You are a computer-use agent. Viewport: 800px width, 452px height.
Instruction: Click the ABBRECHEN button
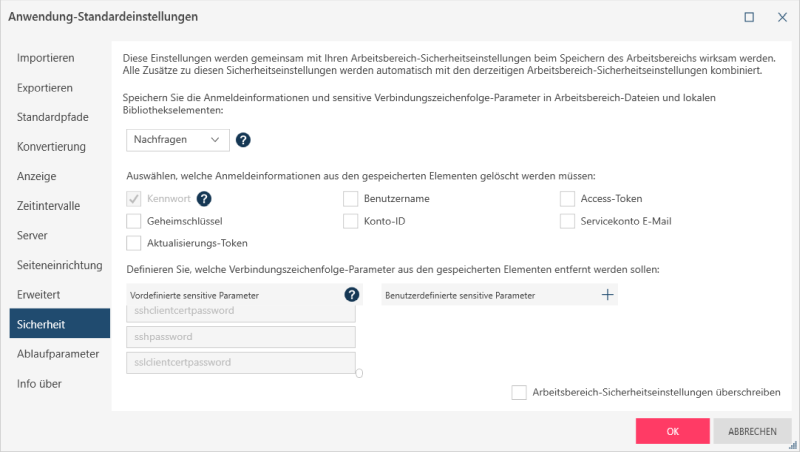click(752, 431)
